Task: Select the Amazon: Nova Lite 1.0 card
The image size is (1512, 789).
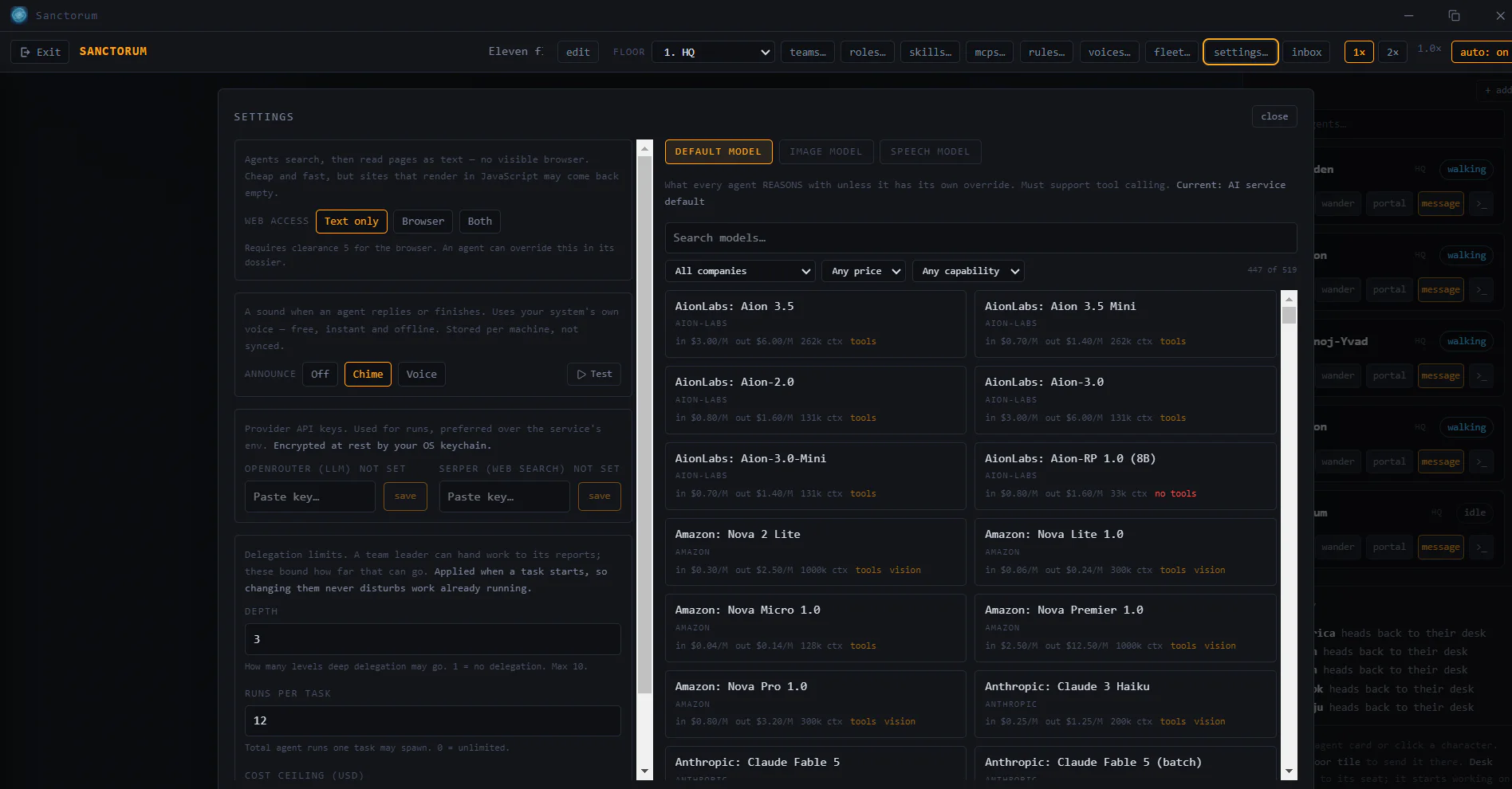Action: pos(1125,552)
